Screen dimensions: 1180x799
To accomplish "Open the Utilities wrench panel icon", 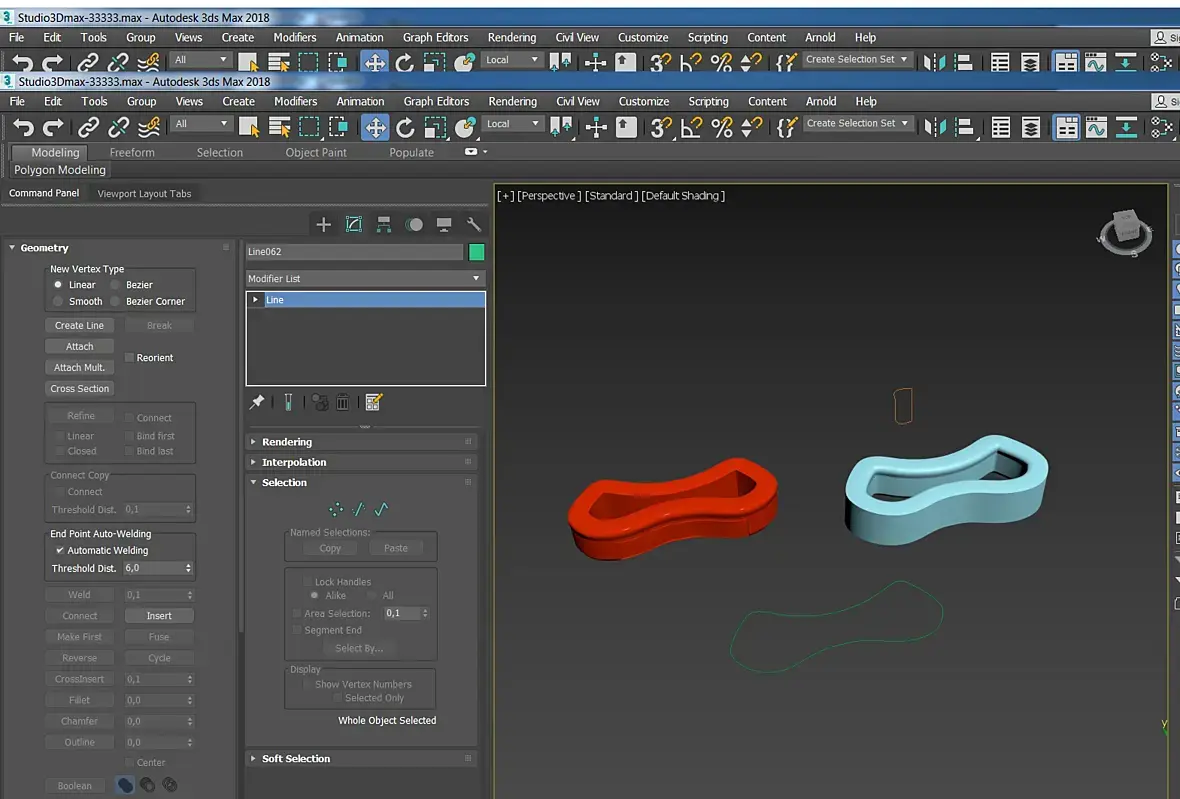I will click(x=474, y=225).
